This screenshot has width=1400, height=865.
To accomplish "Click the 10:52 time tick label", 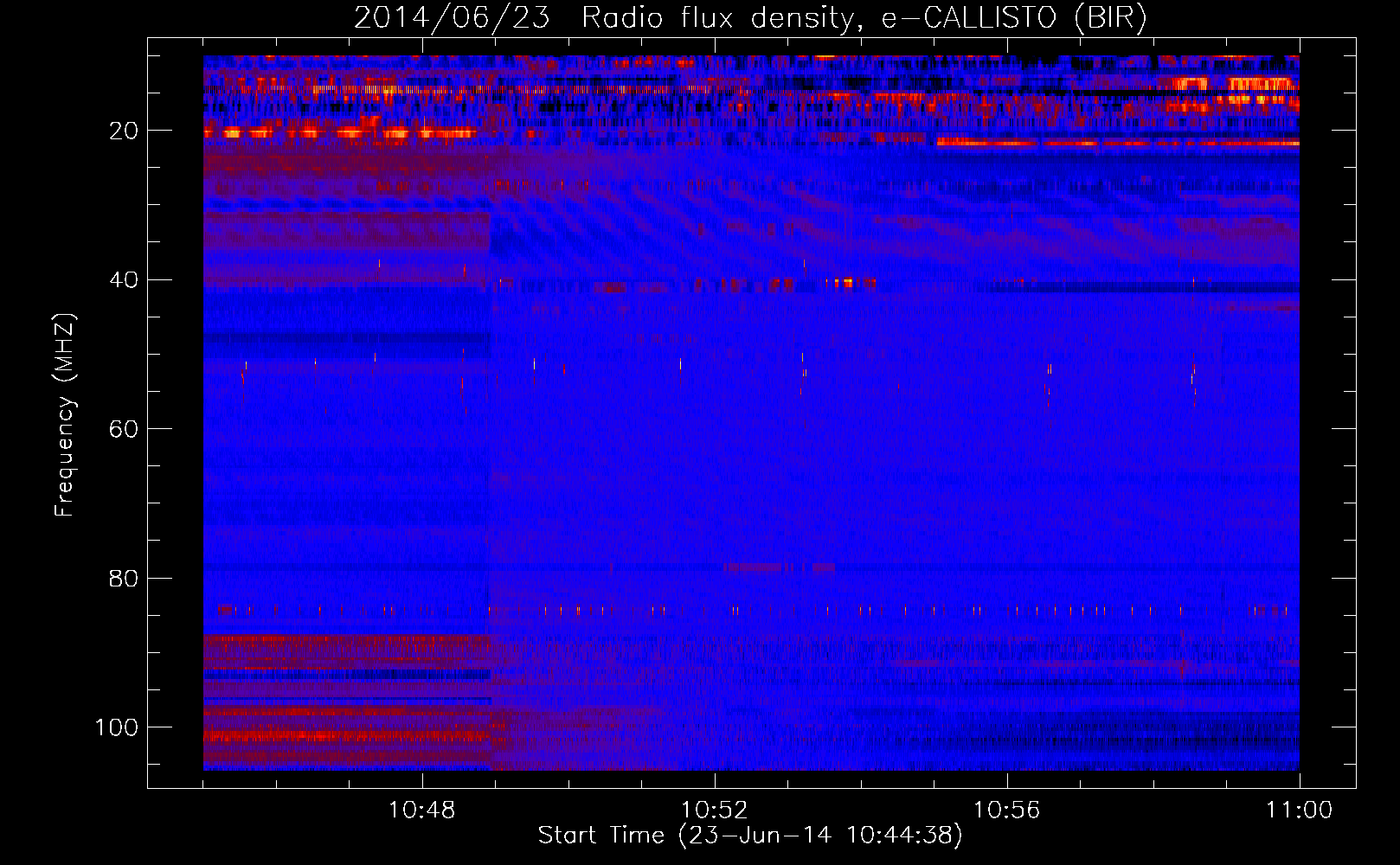I will 715,811.
